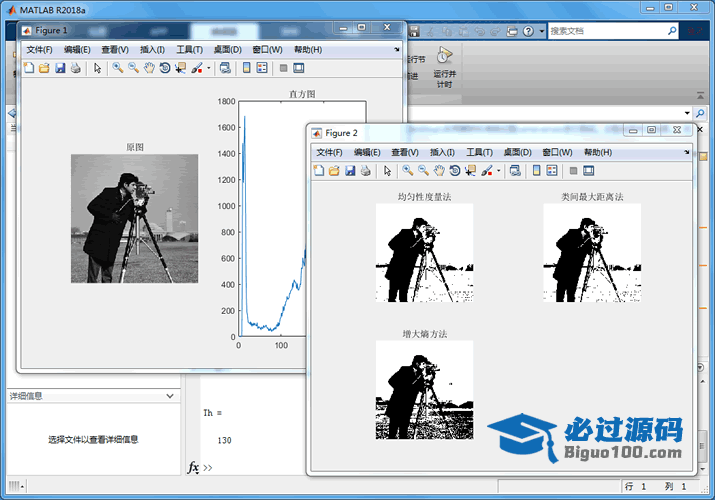The width and height of the screenshot is (715, 500).
Task: Open 文件(F) menu in Figure 1
Action: tap(39, 50)
